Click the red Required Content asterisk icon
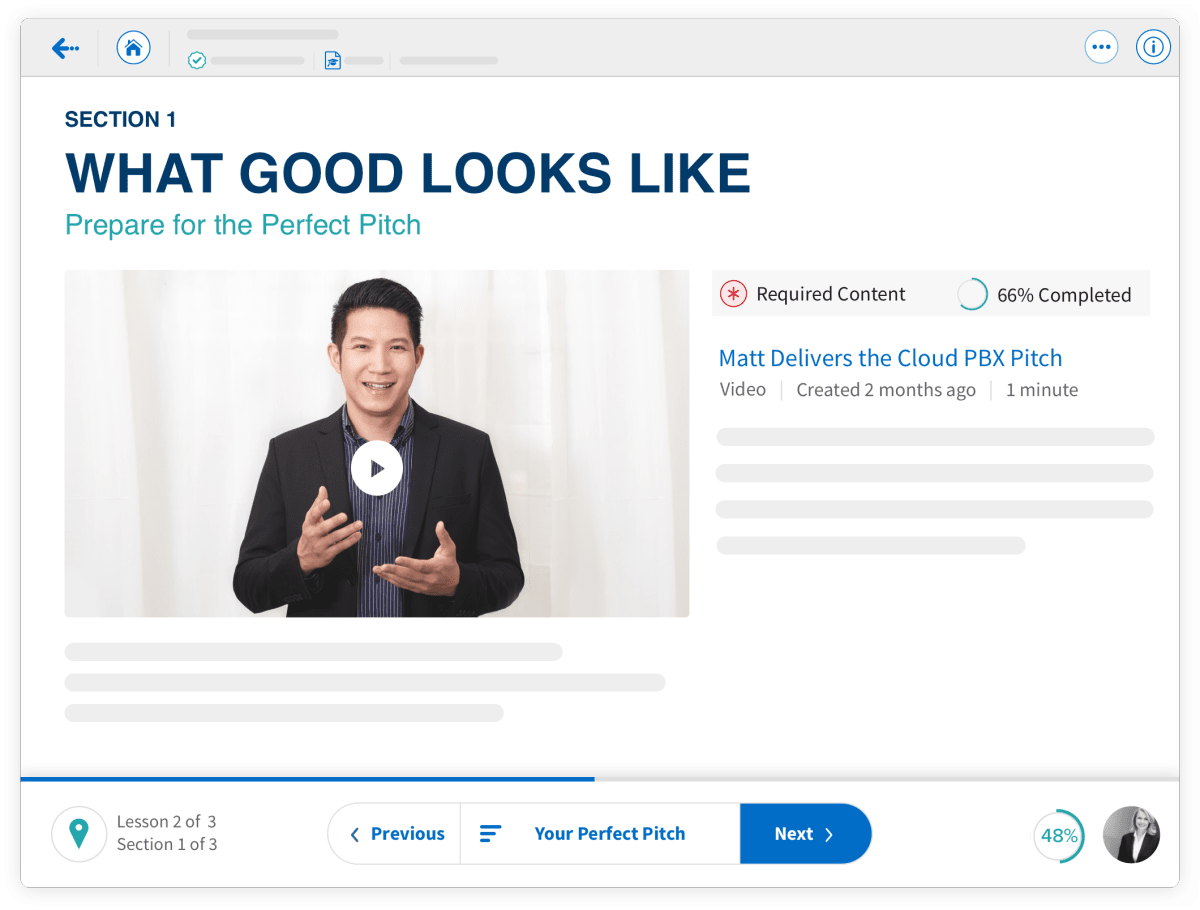 pos(733,294)
